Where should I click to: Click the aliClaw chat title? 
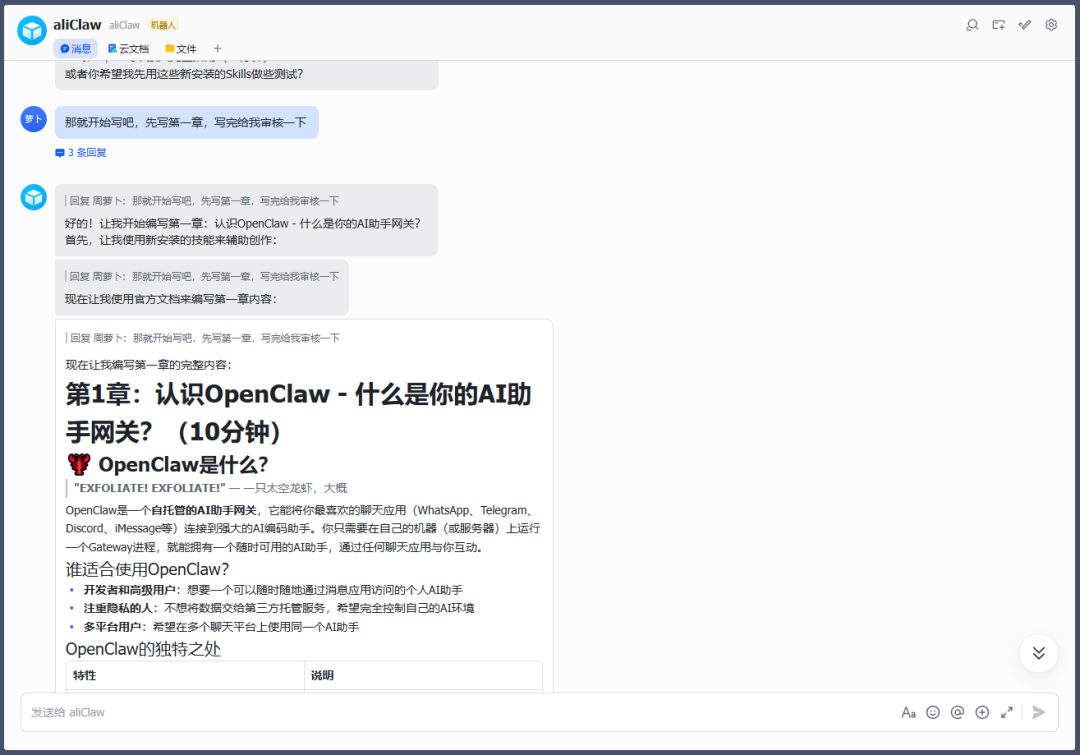click(x=77, y=25)
